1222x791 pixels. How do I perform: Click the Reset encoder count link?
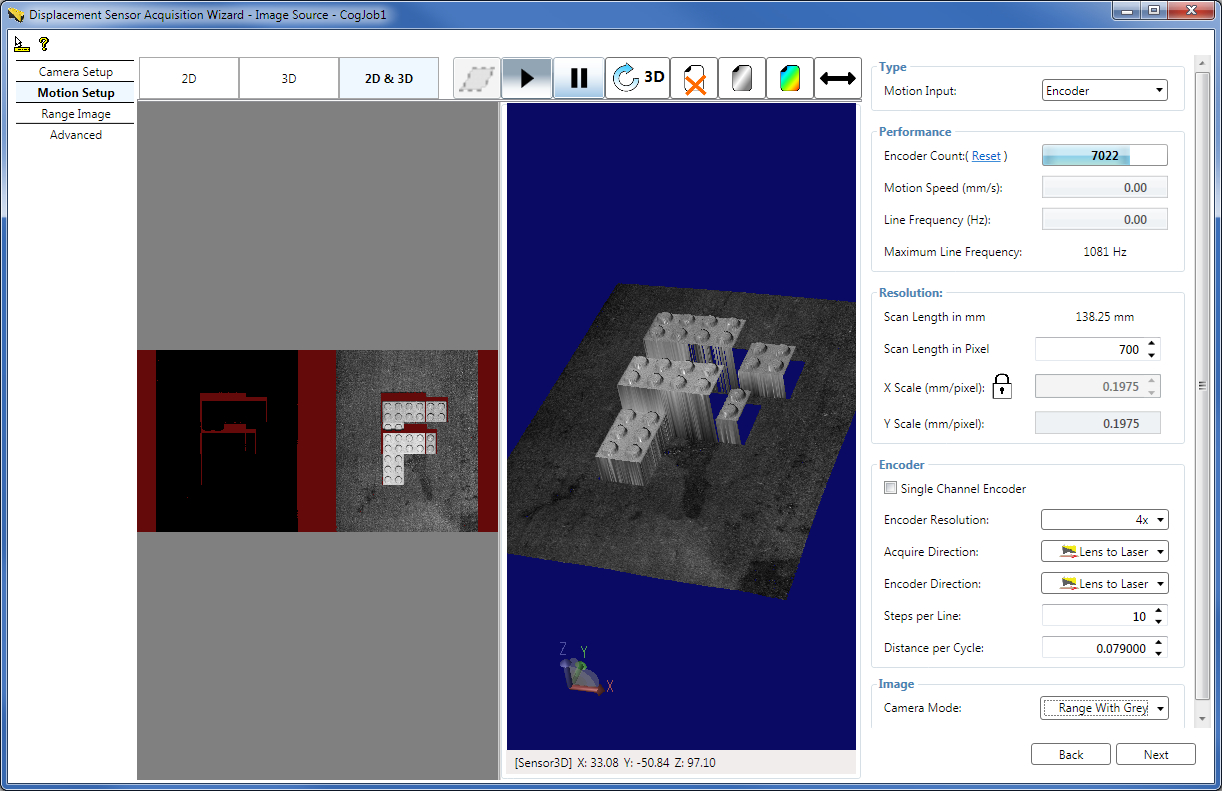(x=987, y=156)
